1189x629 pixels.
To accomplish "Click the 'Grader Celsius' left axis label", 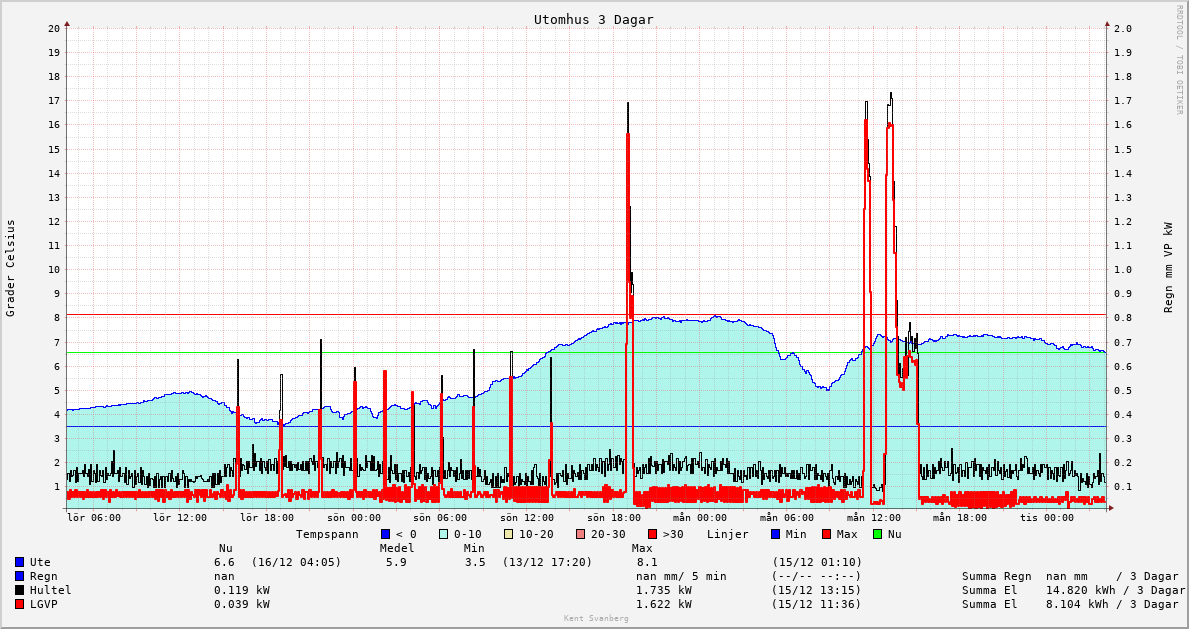I will click(x=11, y=268).
